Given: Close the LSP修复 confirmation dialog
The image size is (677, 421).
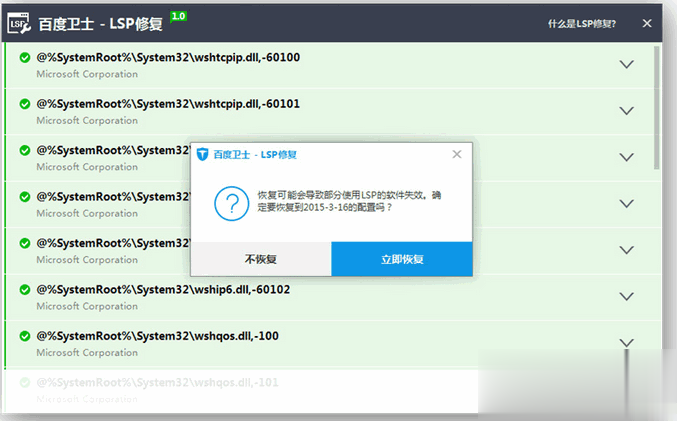Looking at the screenshot, I should pyautogui.click(x=457, y=154).
